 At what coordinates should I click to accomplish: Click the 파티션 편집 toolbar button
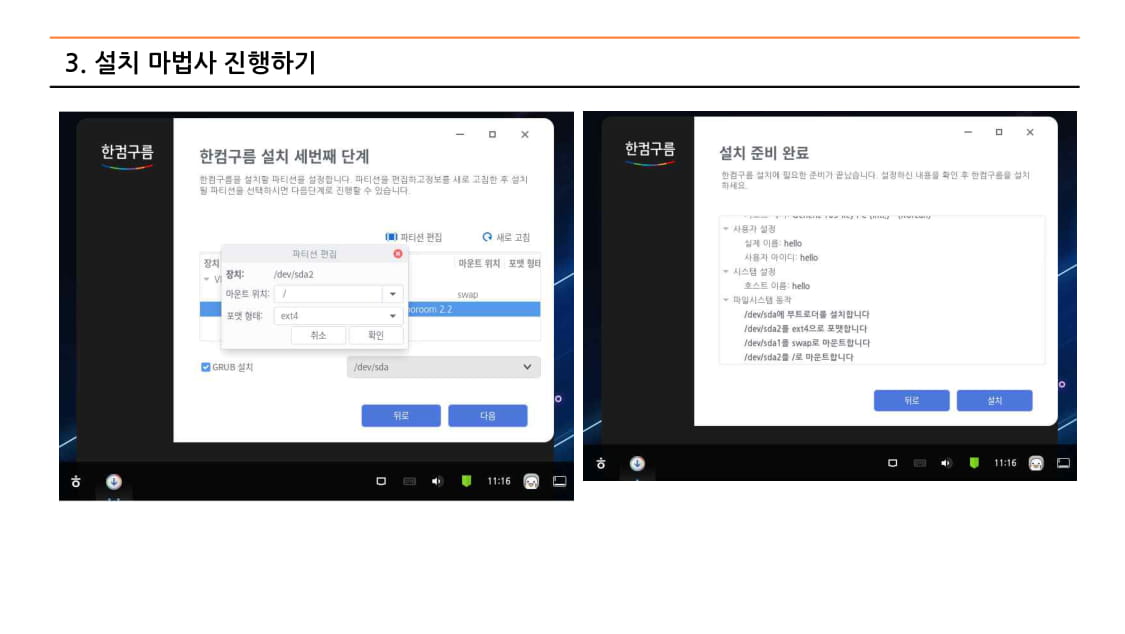pos(414,237)
